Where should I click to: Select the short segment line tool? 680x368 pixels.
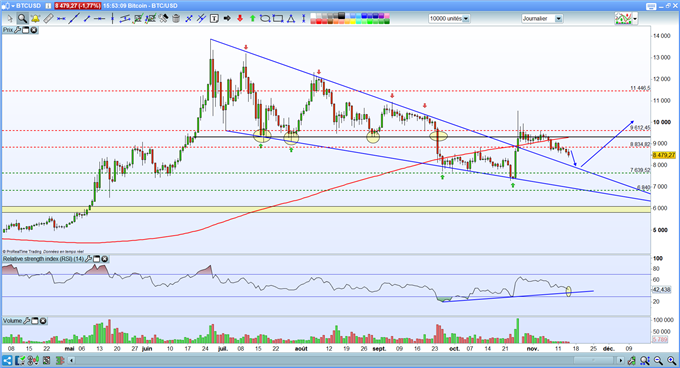(x=87, y=18)
